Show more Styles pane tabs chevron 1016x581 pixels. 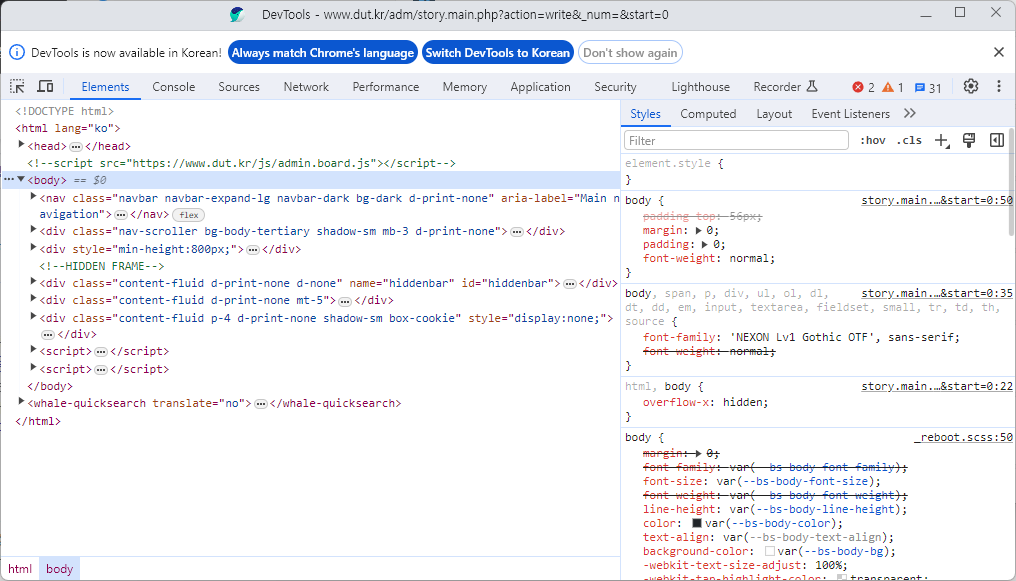click(x=910, y=113)
